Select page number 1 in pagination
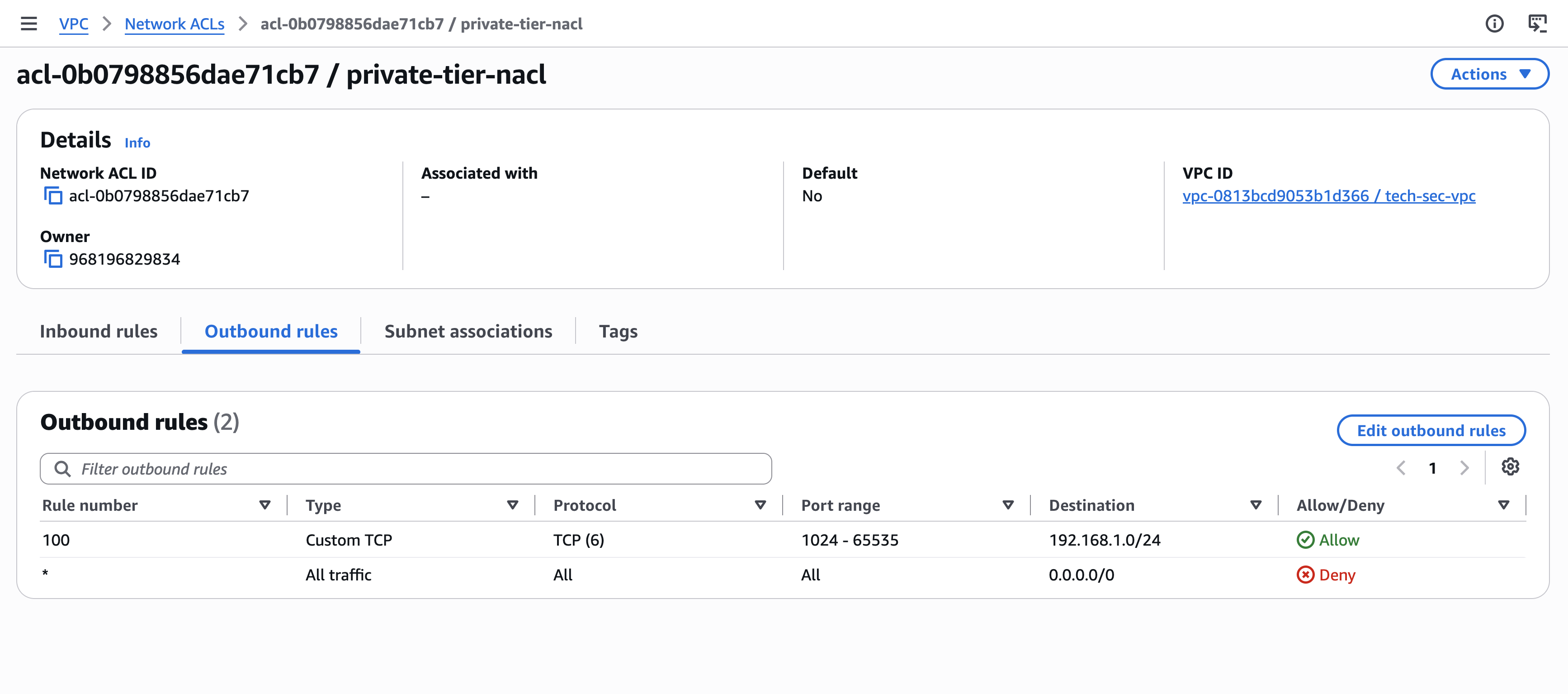This screenshot has width=1568, height=694. 1433,468
